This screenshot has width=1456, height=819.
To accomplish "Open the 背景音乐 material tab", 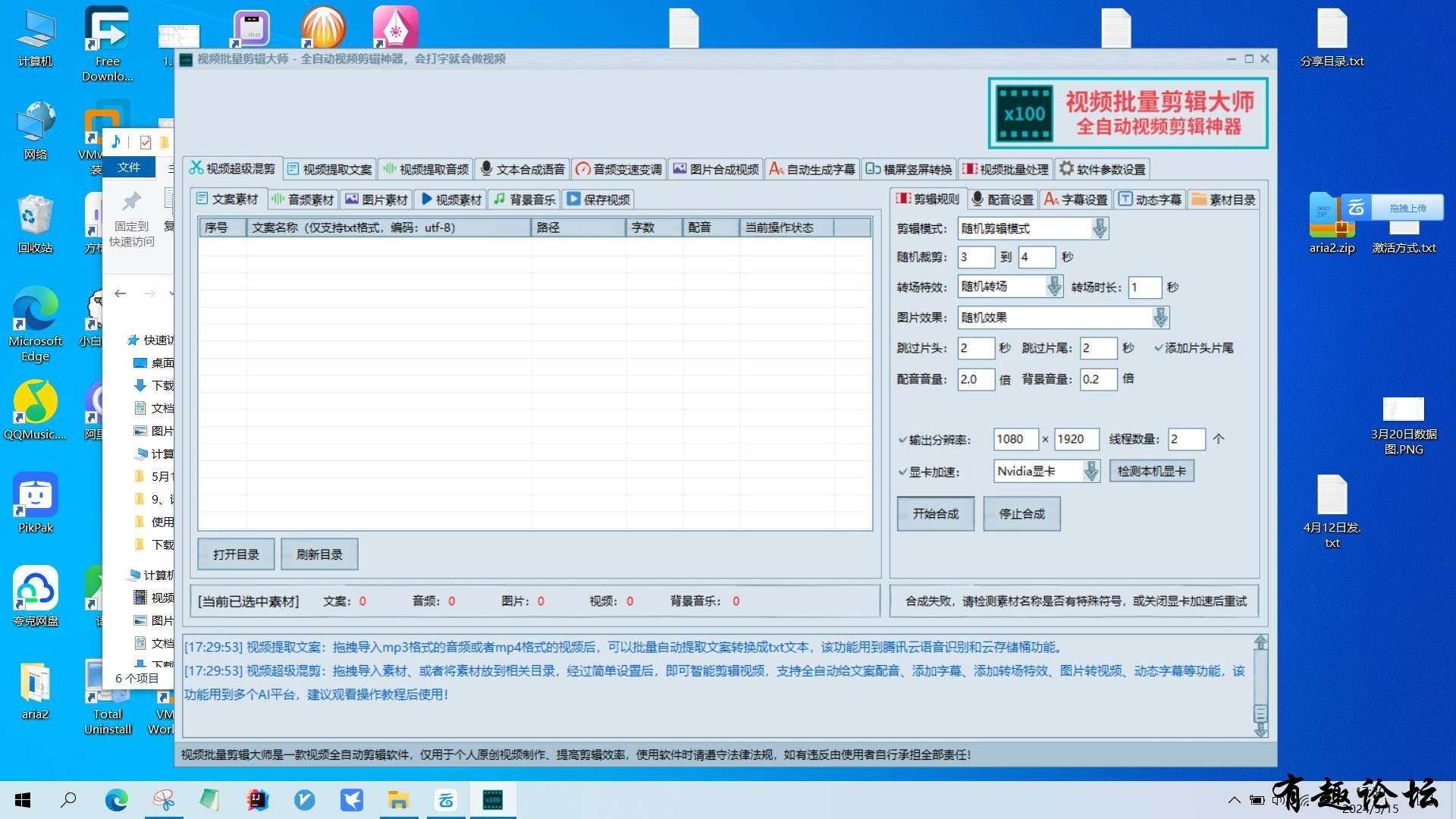I will 525,199.
